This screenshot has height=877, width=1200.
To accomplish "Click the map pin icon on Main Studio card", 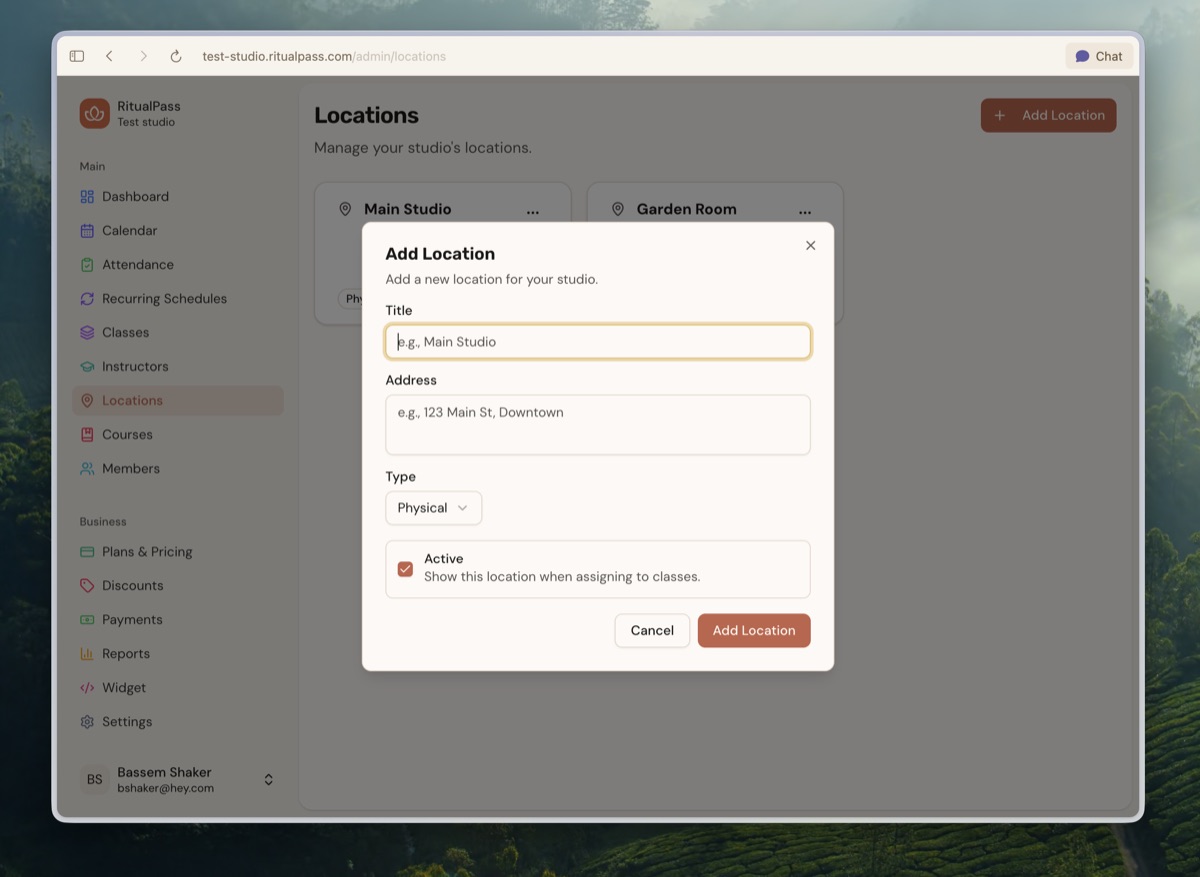I will (x=345, y=209).
